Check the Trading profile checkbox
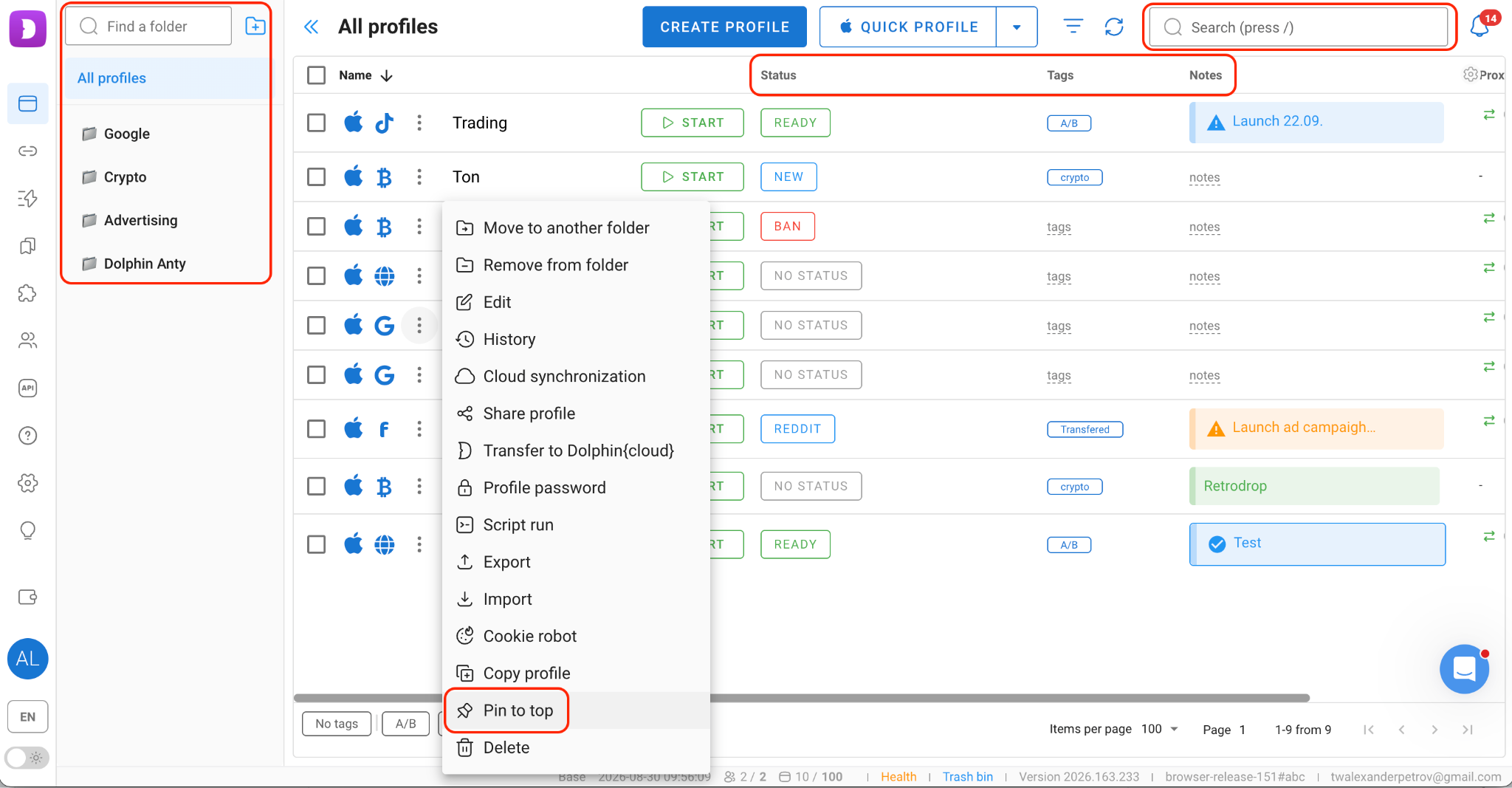The height and width of the screenshot is (788, 1512). coord(317,123)
